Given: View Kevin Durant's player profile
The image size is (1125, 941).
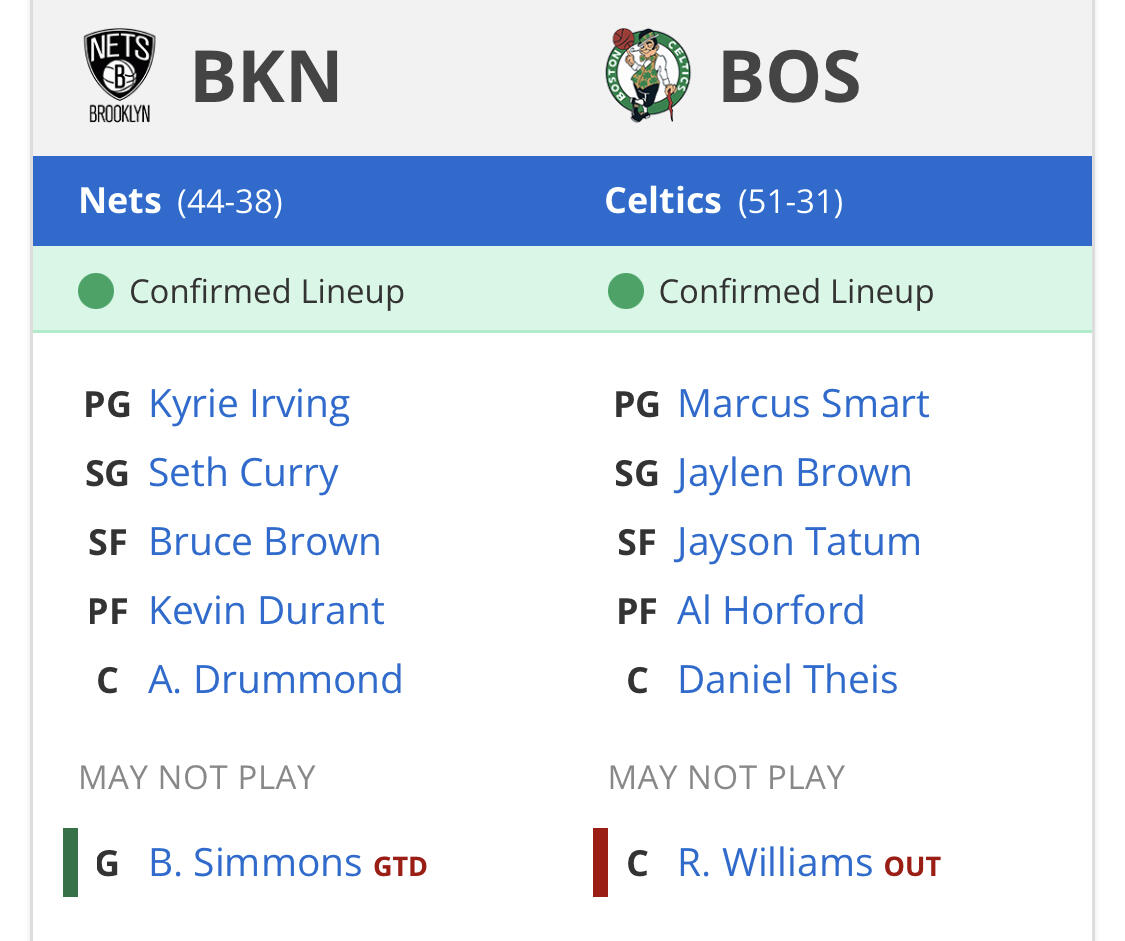Looking at the screenshot, I should click(x=266, y=611).
